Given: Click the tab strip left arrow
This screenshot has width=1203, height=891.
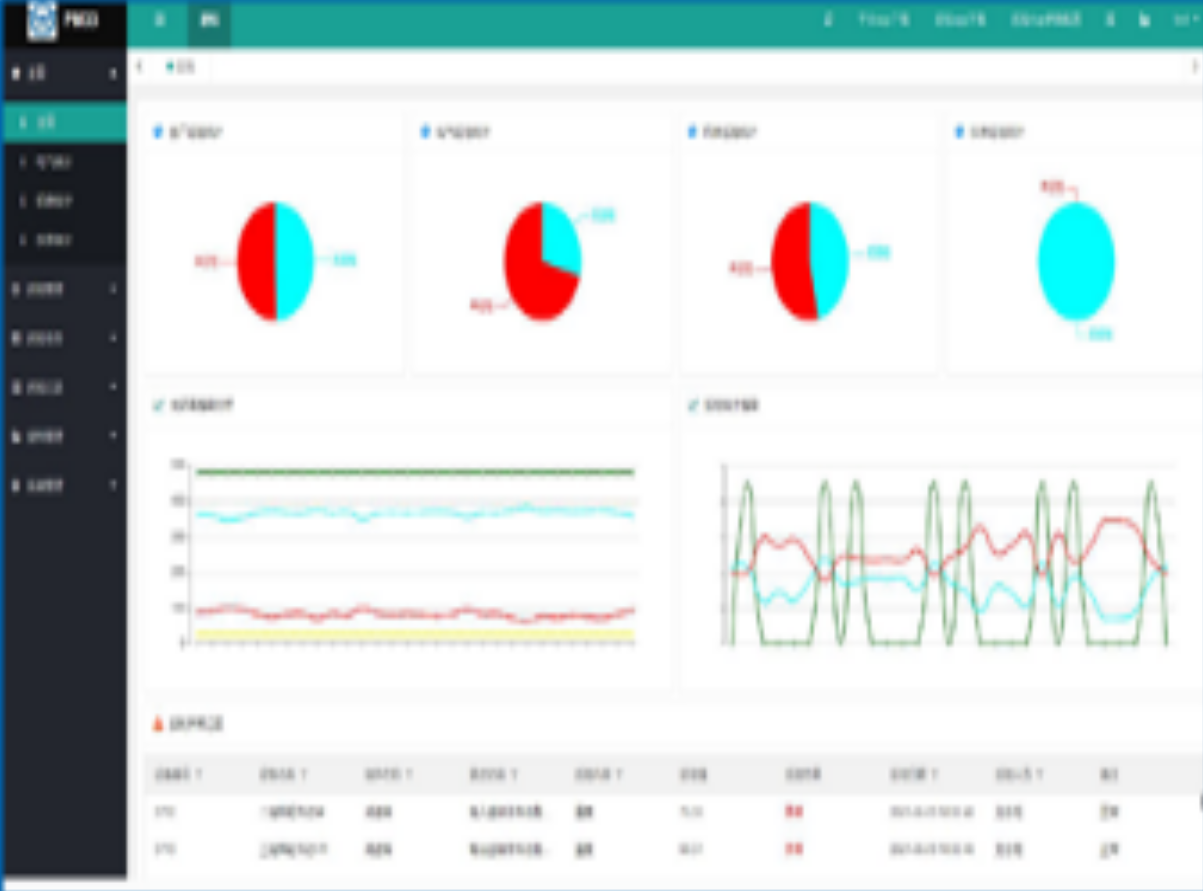Looking at the screenshot, I should point(139,66).
